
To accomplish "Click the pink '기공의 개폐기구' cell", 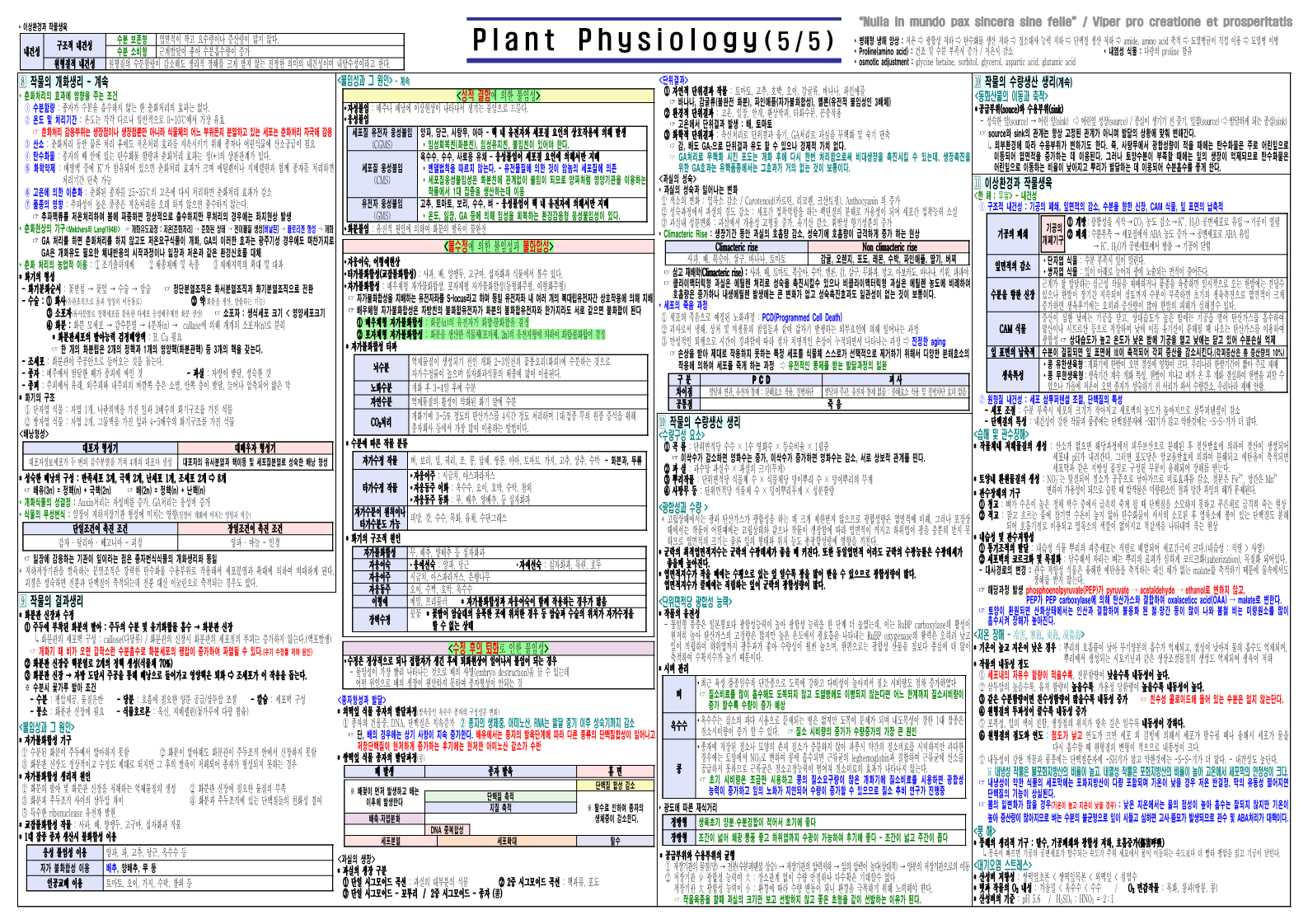I will (1052, 233).
